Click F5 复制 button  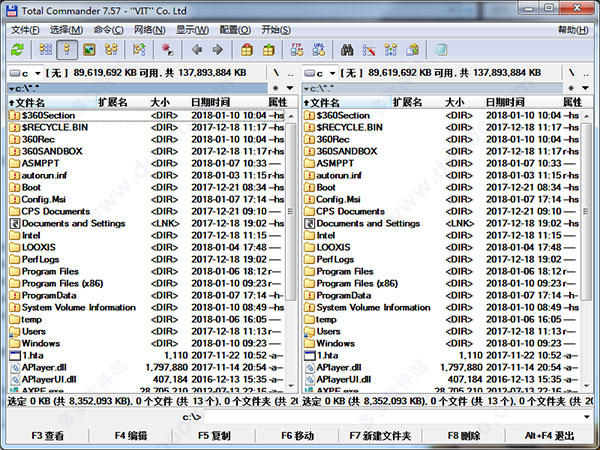(x=214, y=435)
